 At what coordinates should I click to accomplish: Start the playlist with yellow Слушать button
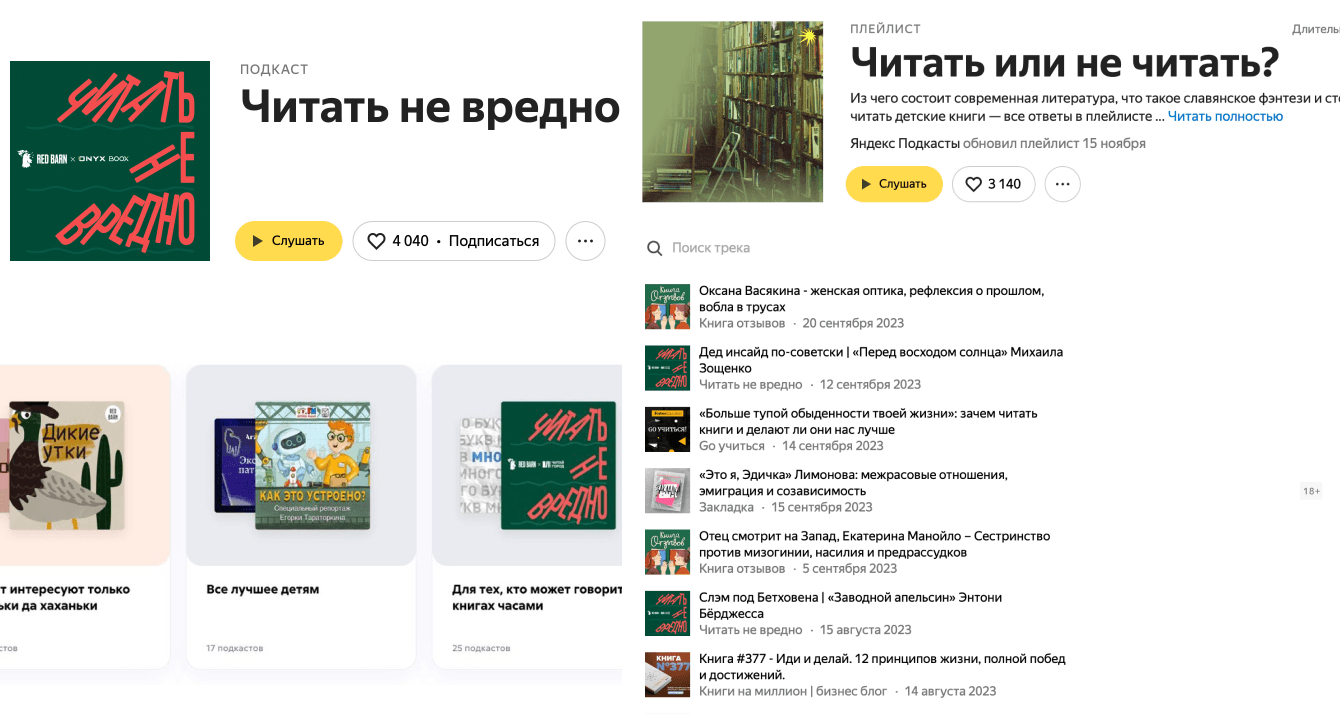pyautogui.click(x=894, y=184)
